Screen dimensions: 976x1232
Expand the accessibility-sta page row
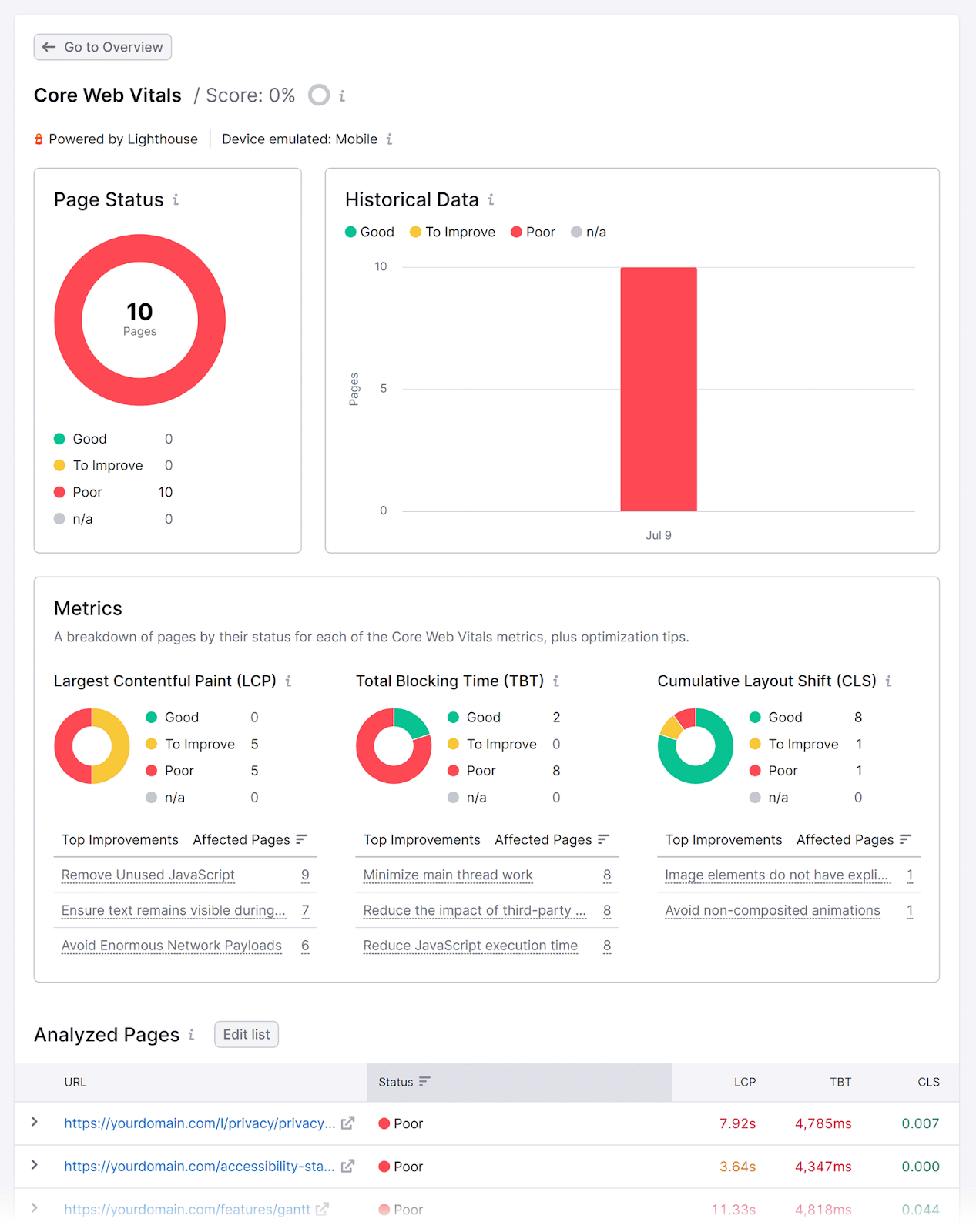coord(35,1165)
